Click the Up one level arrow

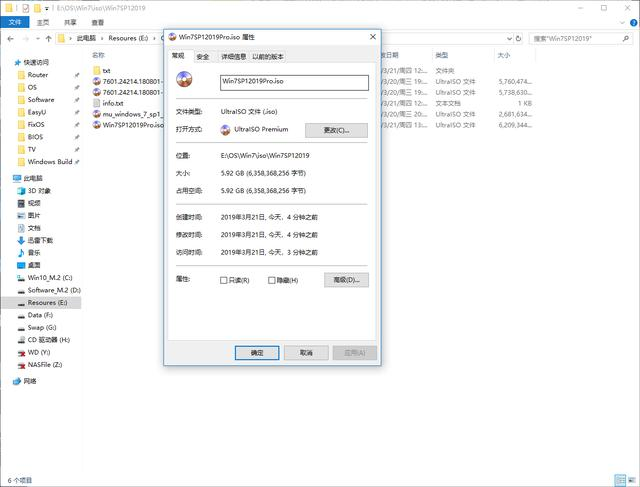pyautogui.click(x=49, y=38)
